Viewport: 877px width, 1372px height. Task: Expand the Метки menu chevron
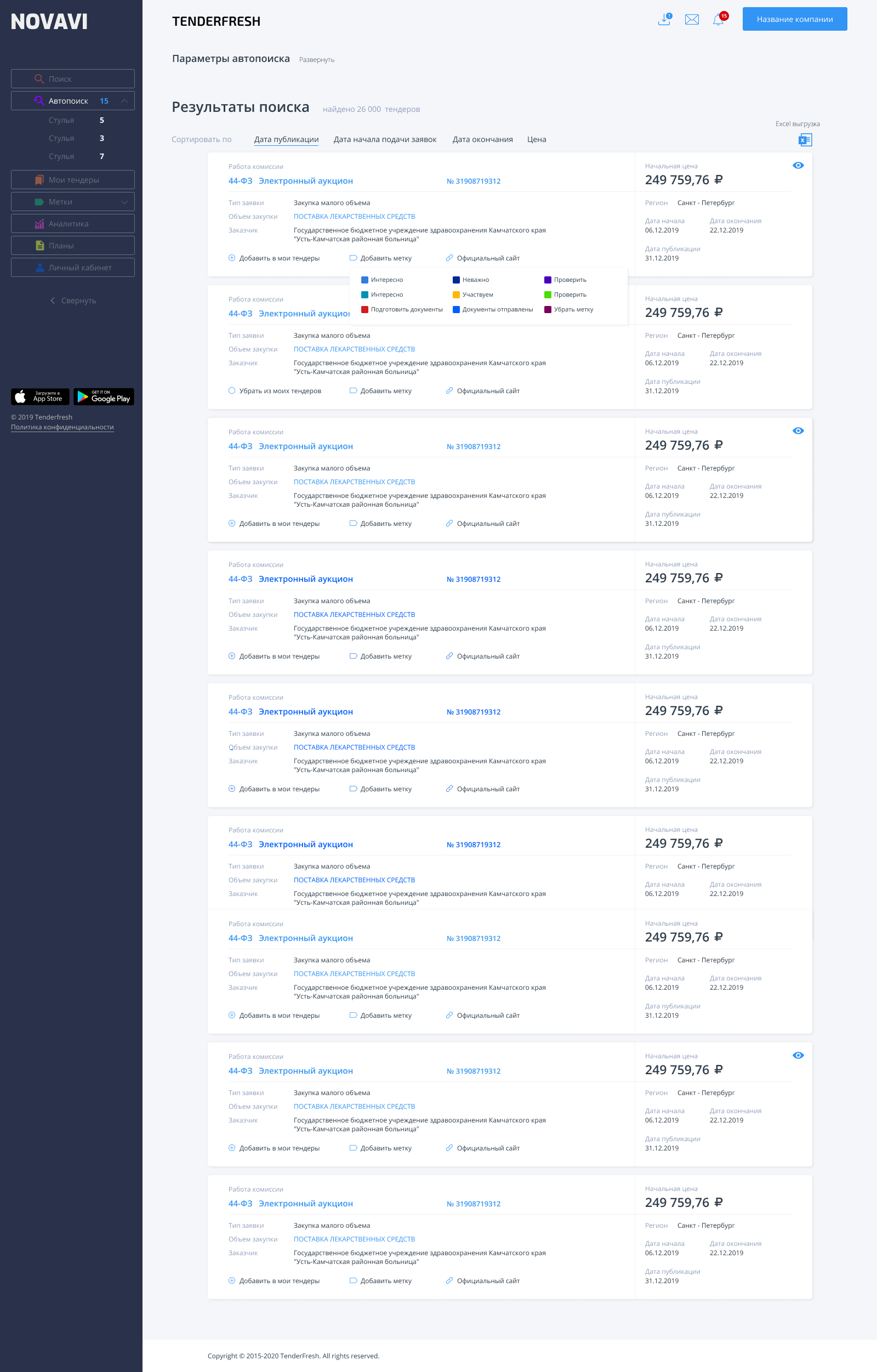pos(124,202)
